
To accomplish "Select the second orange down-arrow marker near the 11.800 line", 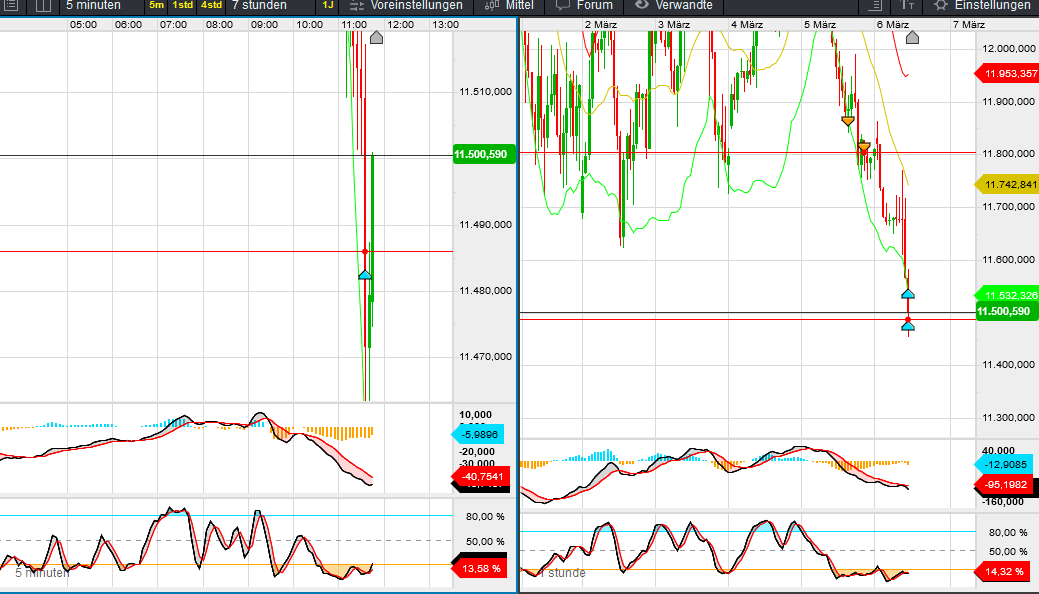I will (x=863, y=147).
